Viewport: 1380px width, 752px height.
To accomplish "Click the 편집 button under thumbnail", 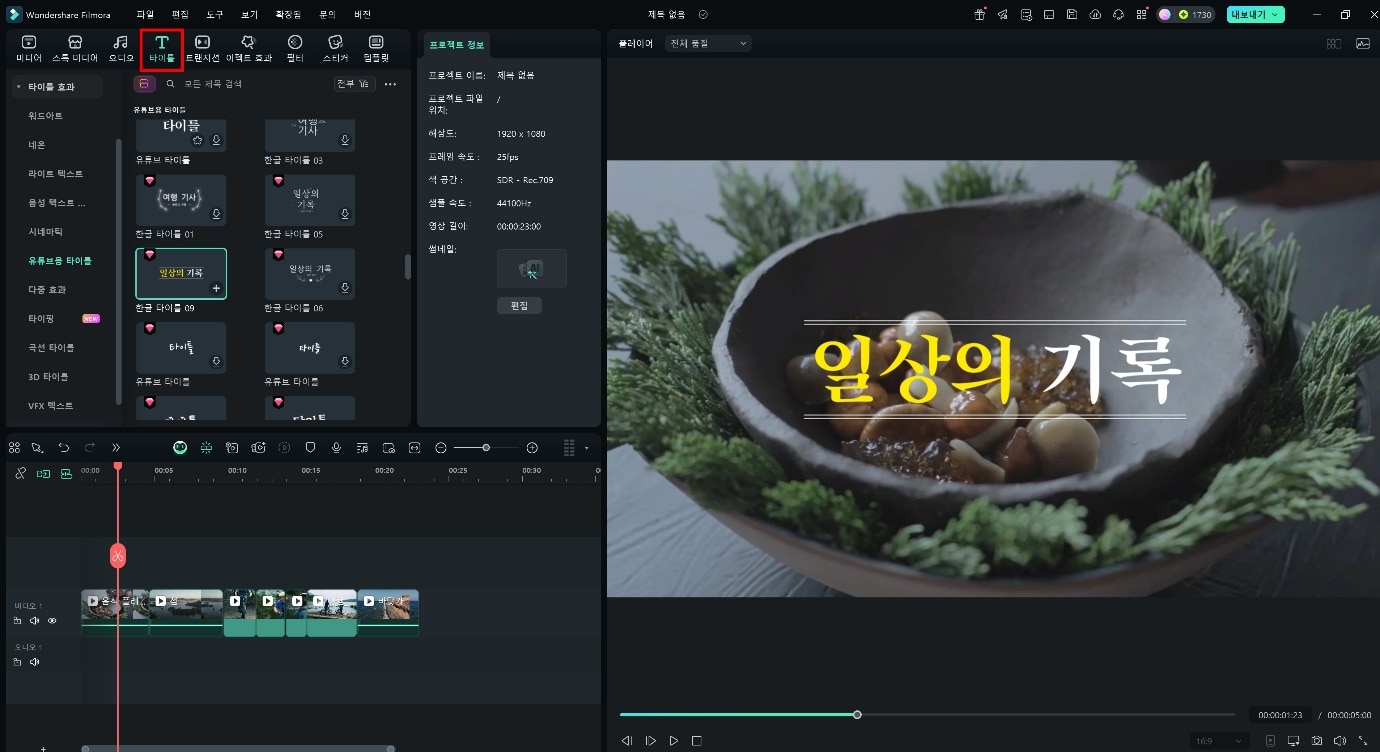I will 519,305.
